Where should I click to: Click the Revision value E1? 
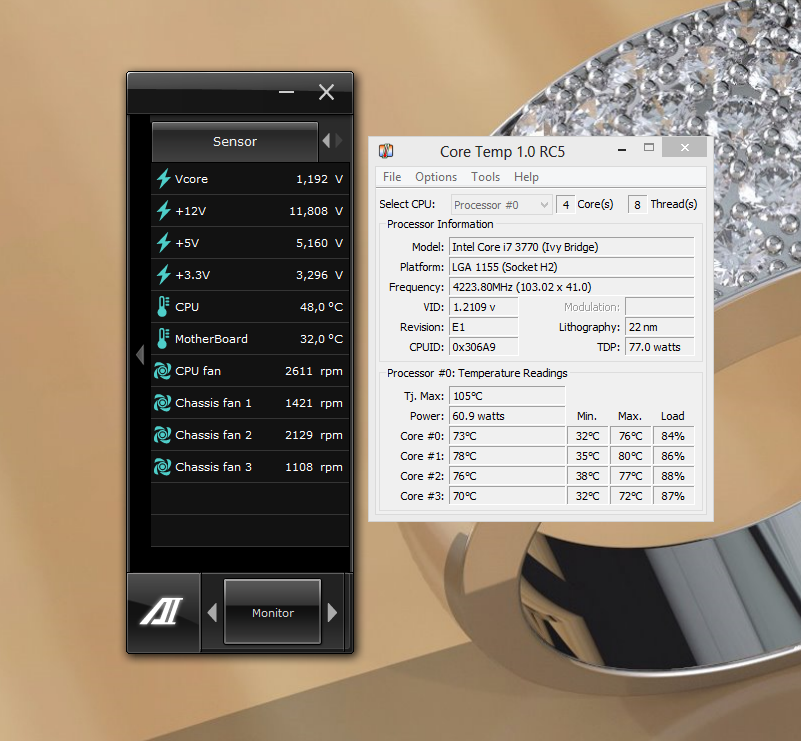pos(484,327)
